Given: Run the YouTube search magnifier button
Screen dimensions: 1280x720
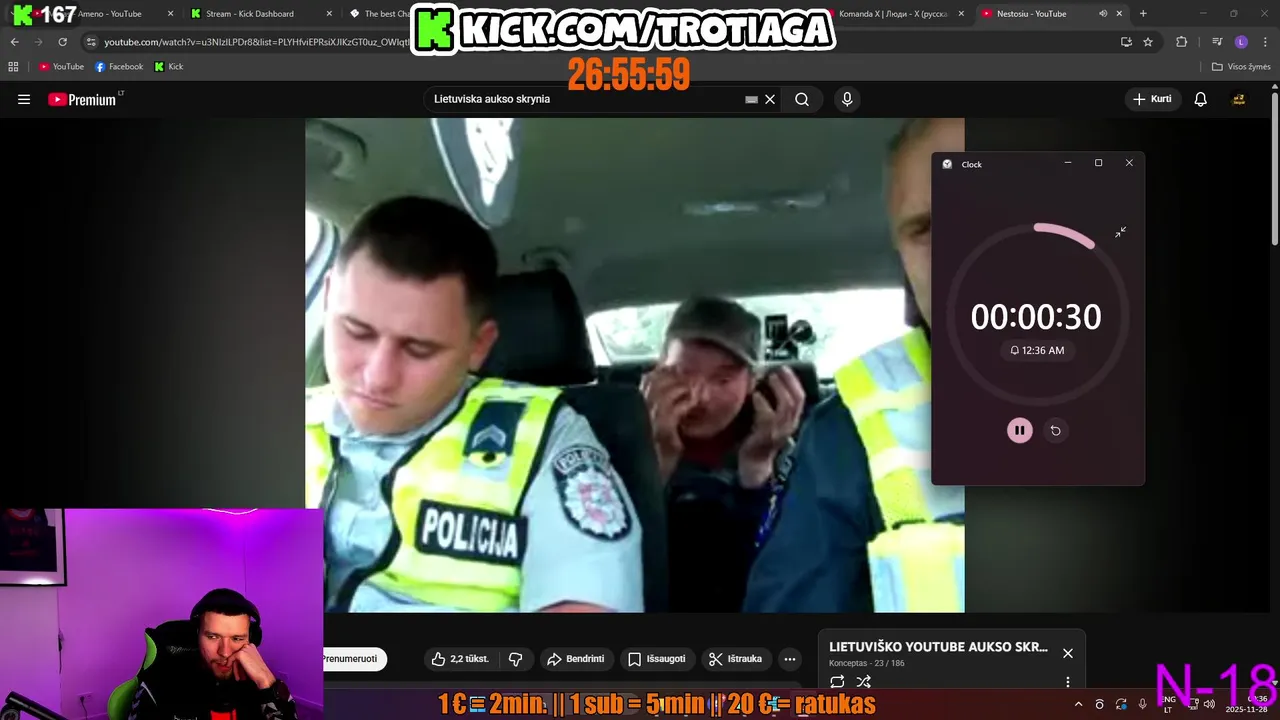Looking at the screenshot, I should [x=802, y=99].
